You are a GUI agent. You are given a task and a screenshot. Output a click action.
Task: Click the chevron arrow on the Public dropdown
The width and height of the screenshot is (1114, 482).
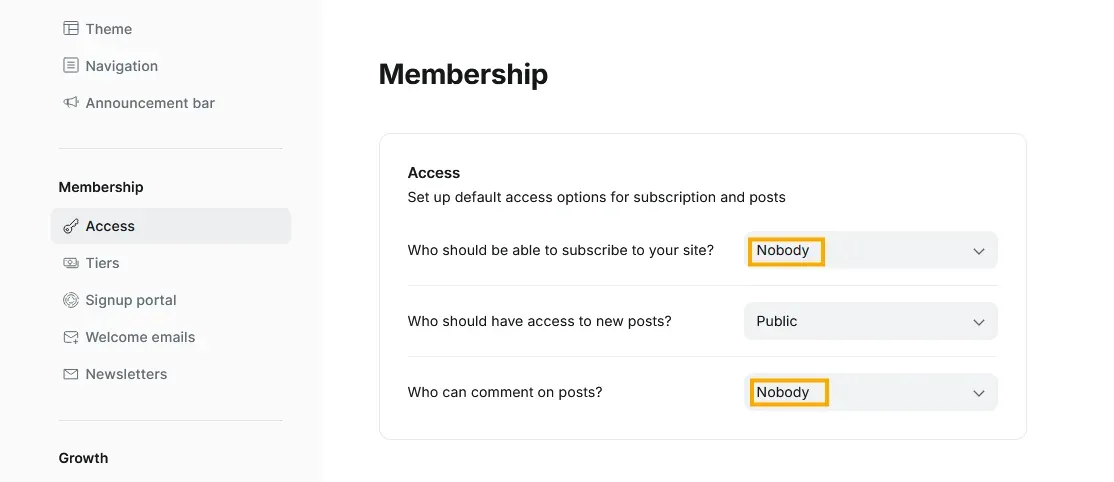tap(979, 322)
